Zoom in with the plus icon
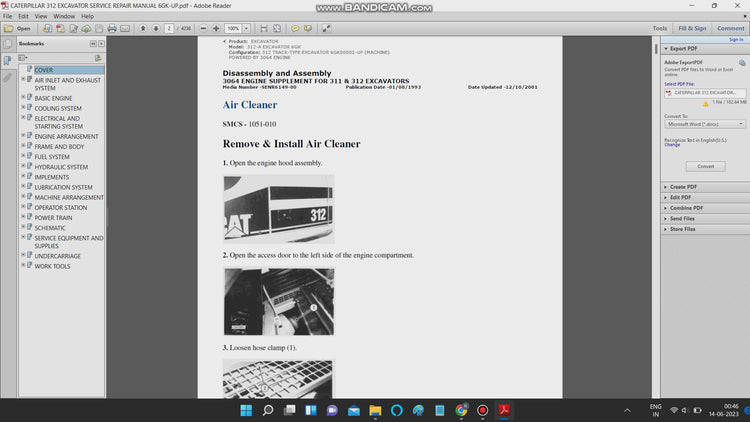 216,29
